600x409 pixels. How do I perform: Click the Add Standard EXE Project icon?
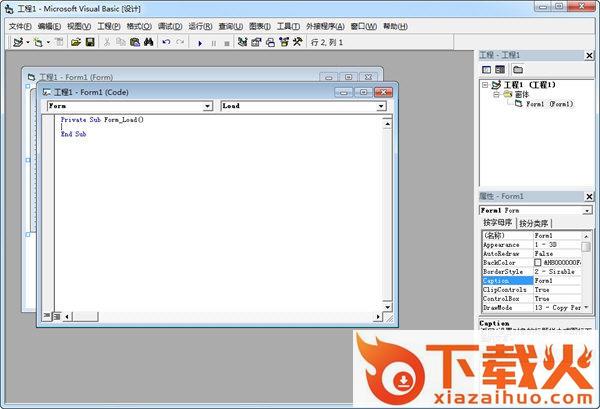coord(18,42)
